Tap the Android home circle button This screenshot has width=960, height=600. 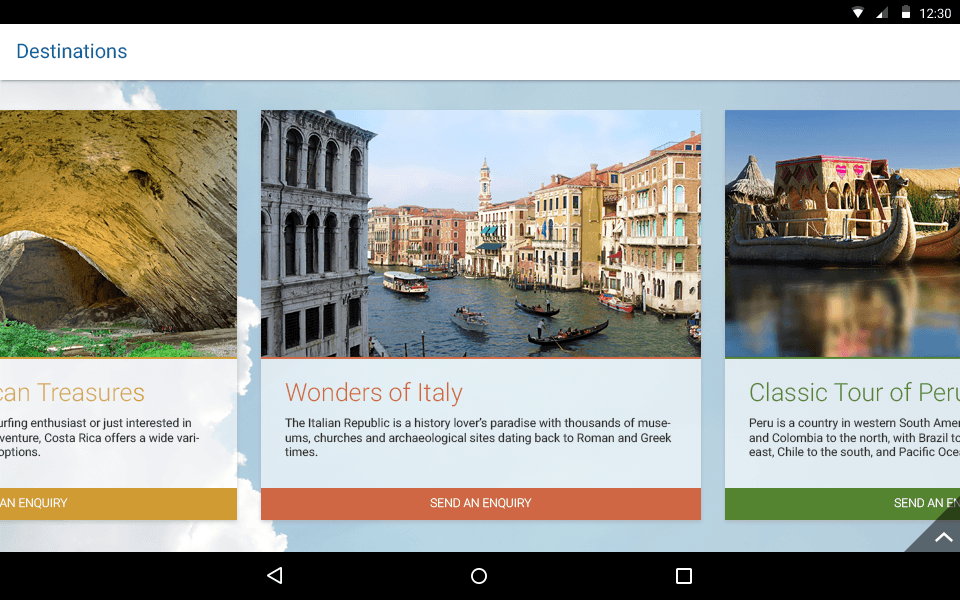[479, 576]
